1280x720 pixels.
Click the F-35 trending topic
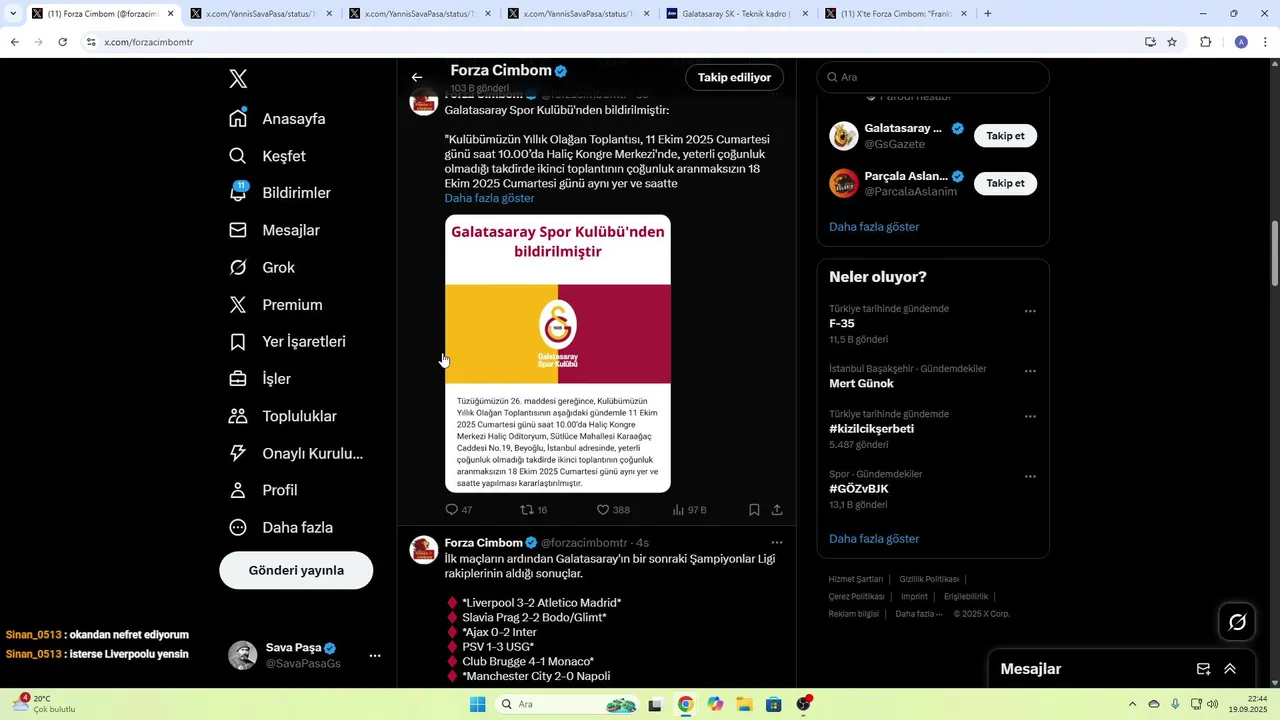[x=842, y=324]
